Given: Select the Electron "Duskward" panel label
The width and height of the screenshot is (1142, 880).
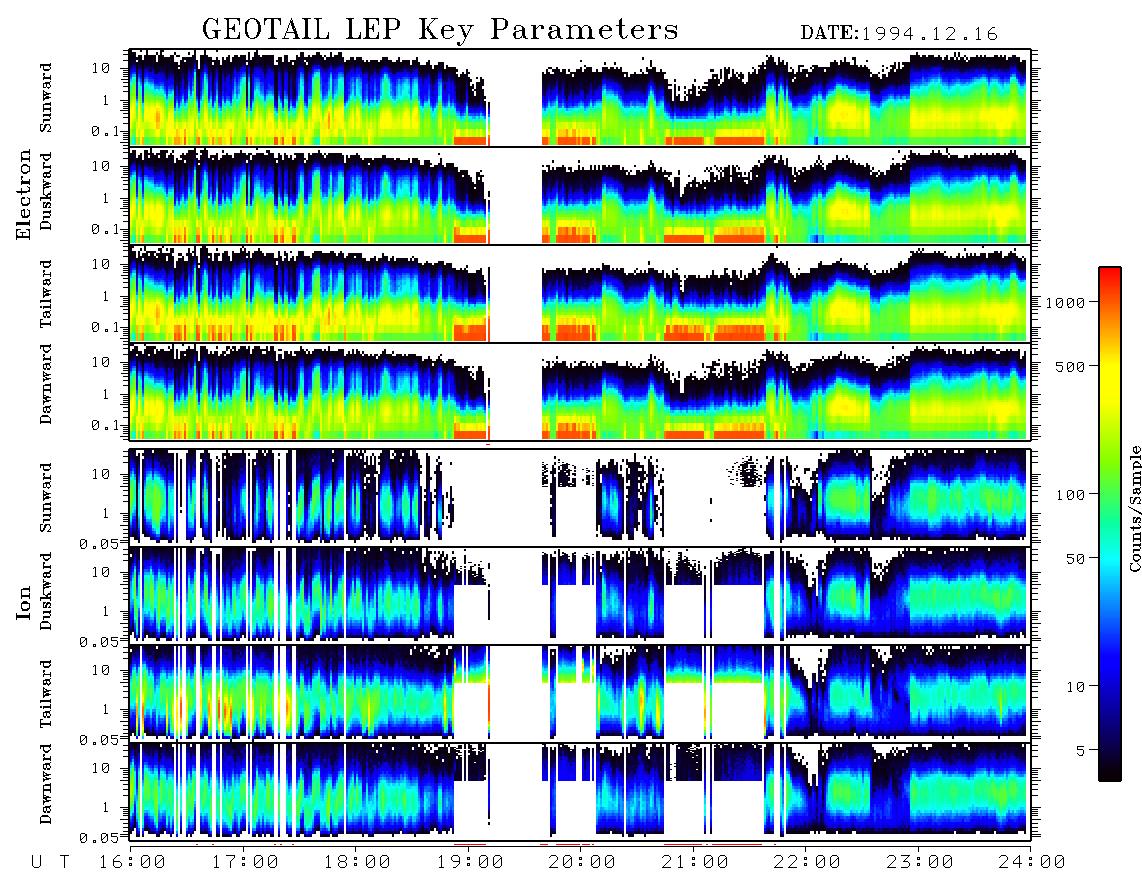Looking at the screenshot, I should point(46,192).
